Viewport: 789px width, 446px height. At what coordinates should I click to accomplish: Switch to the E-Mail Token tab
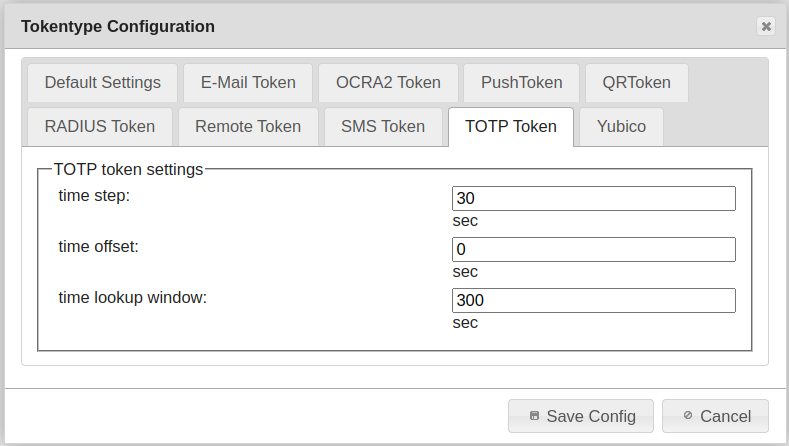[x=248, y=82]
